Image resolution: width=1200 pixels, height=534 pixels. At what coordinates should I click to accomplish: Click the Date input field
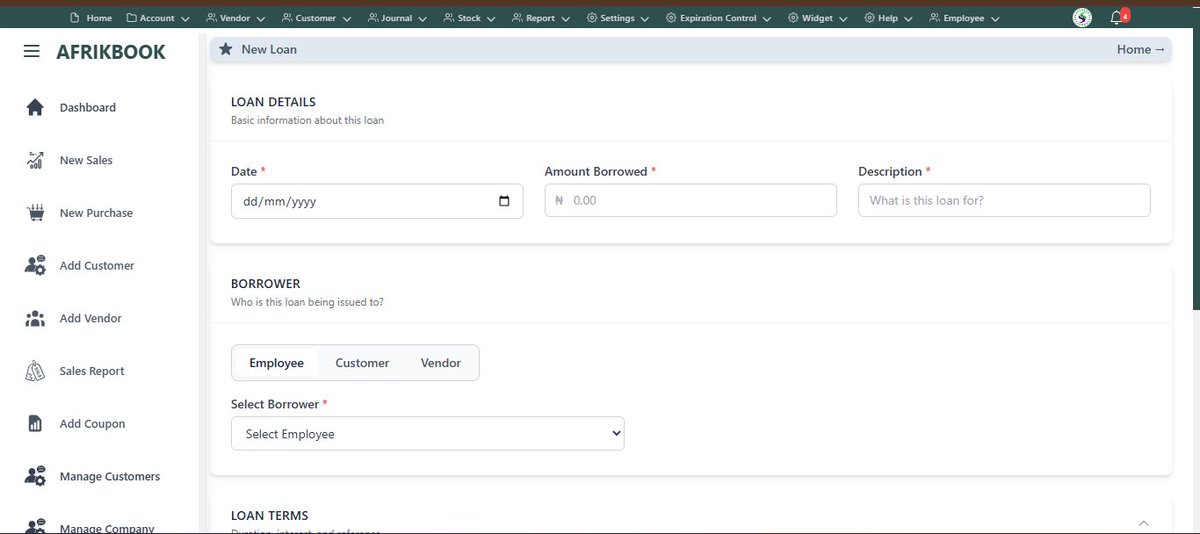[377, 201]
